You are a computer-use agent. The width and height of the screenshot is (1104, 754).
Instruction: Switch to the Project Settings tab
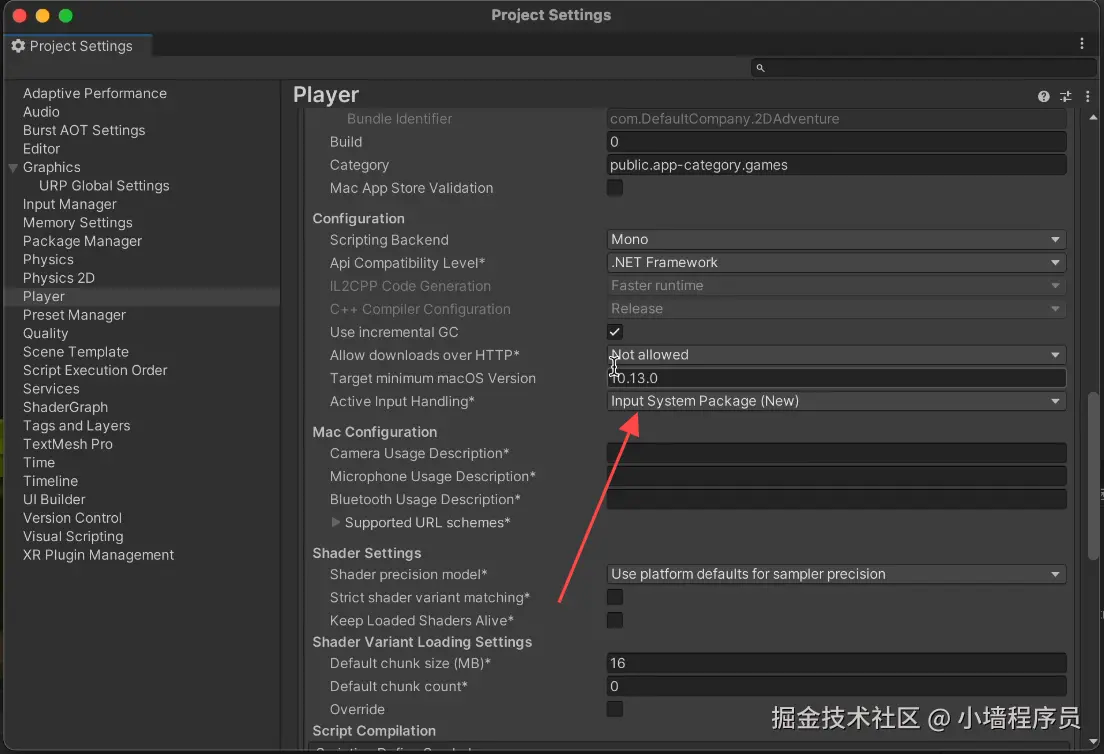pyautogui.click(x=77, y=46)
